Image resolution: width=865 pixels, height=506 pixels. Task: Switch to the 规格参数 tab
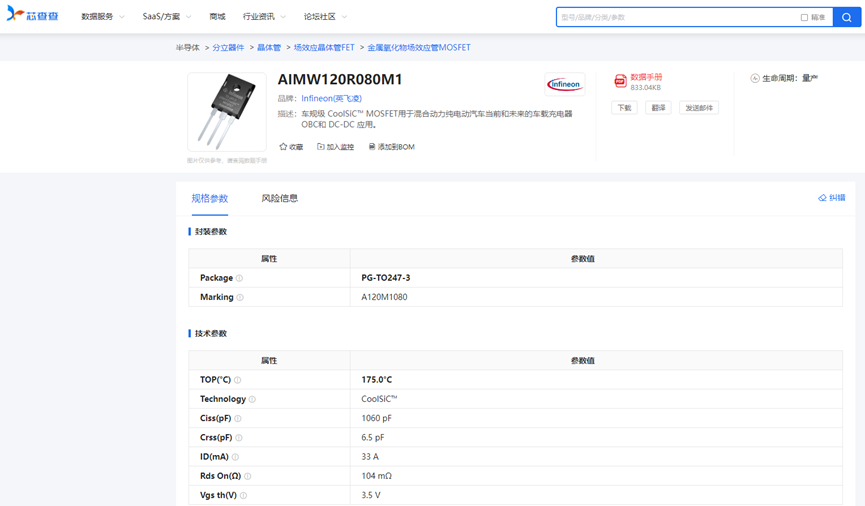(x=210, y=199)
